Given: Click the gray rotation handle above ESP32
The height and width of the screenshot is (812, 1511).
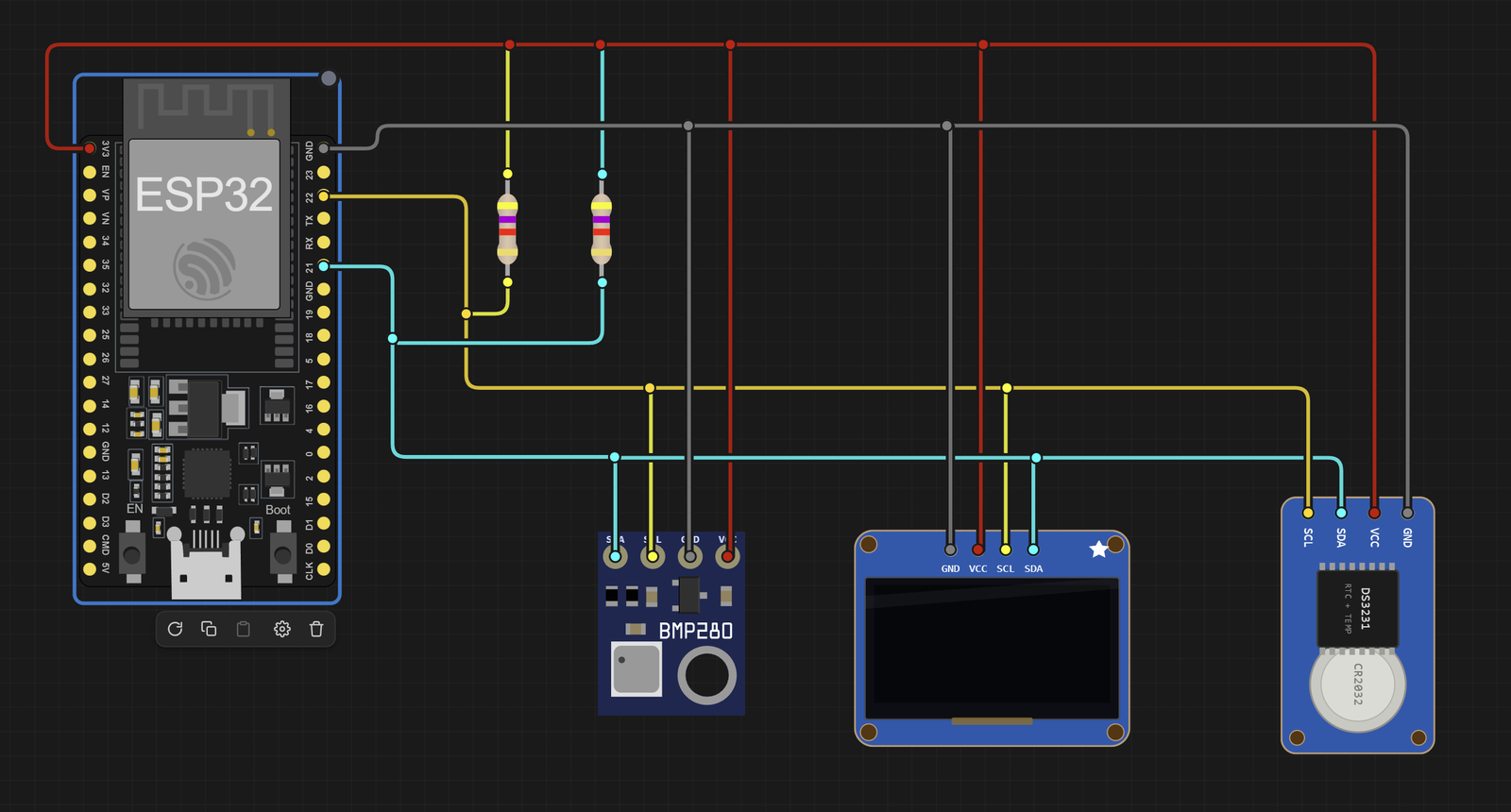Looking at the screenshot, I should point(329,77).
